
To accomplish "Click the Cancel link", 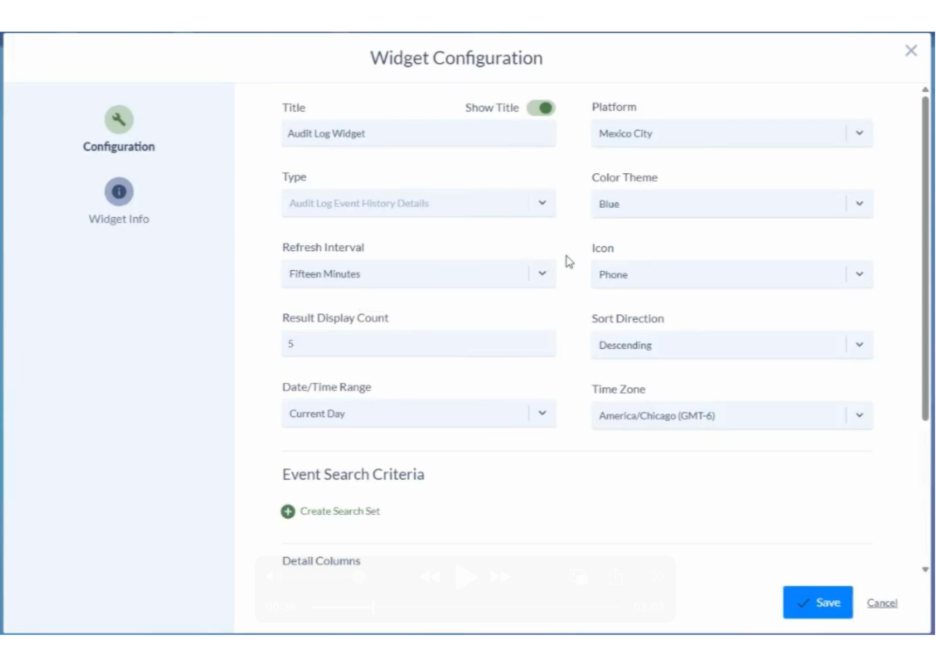I will point(881,603).
